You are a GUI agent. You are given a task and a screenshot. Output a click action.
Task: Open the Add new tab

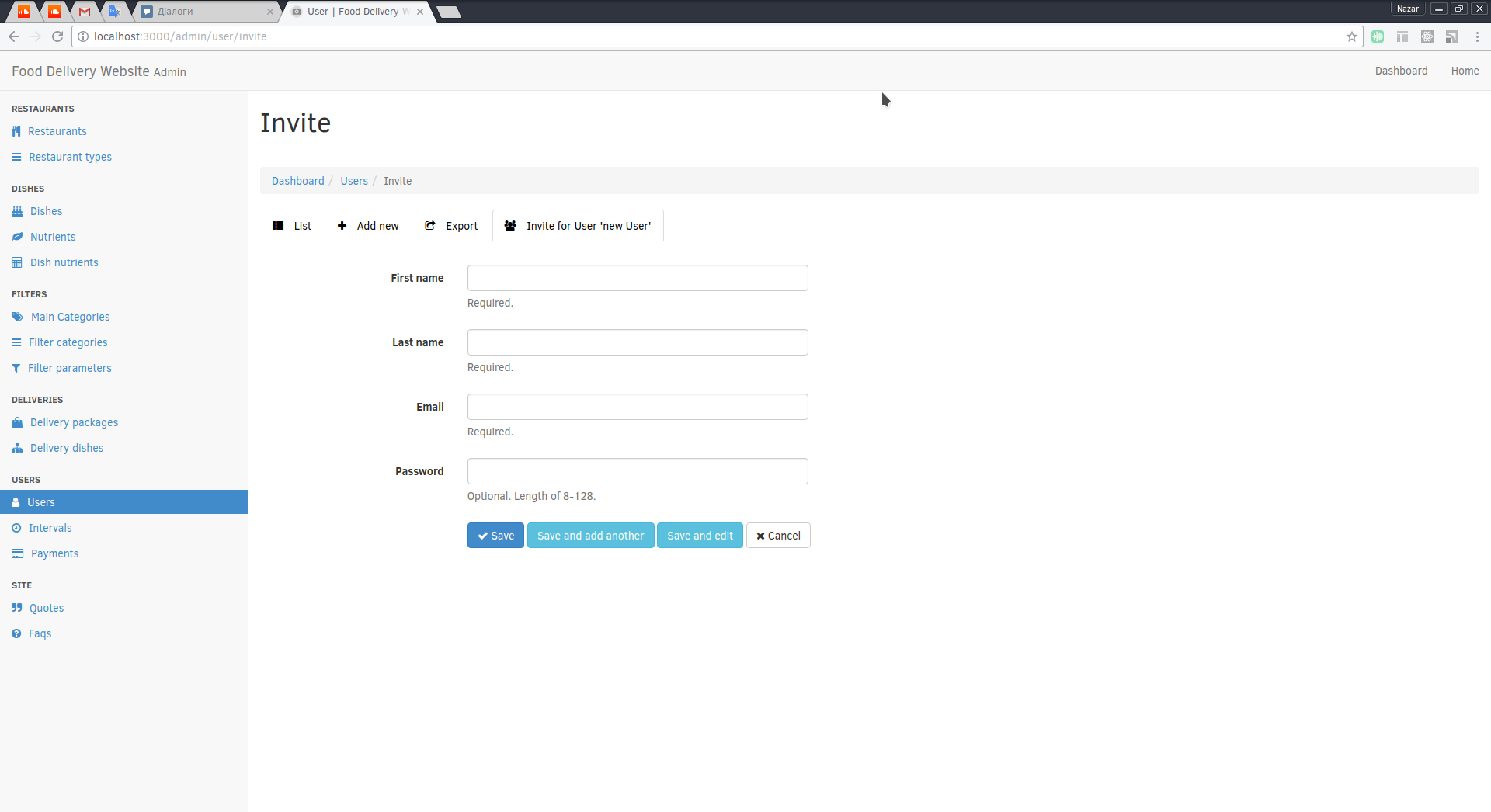coord(368,226)
